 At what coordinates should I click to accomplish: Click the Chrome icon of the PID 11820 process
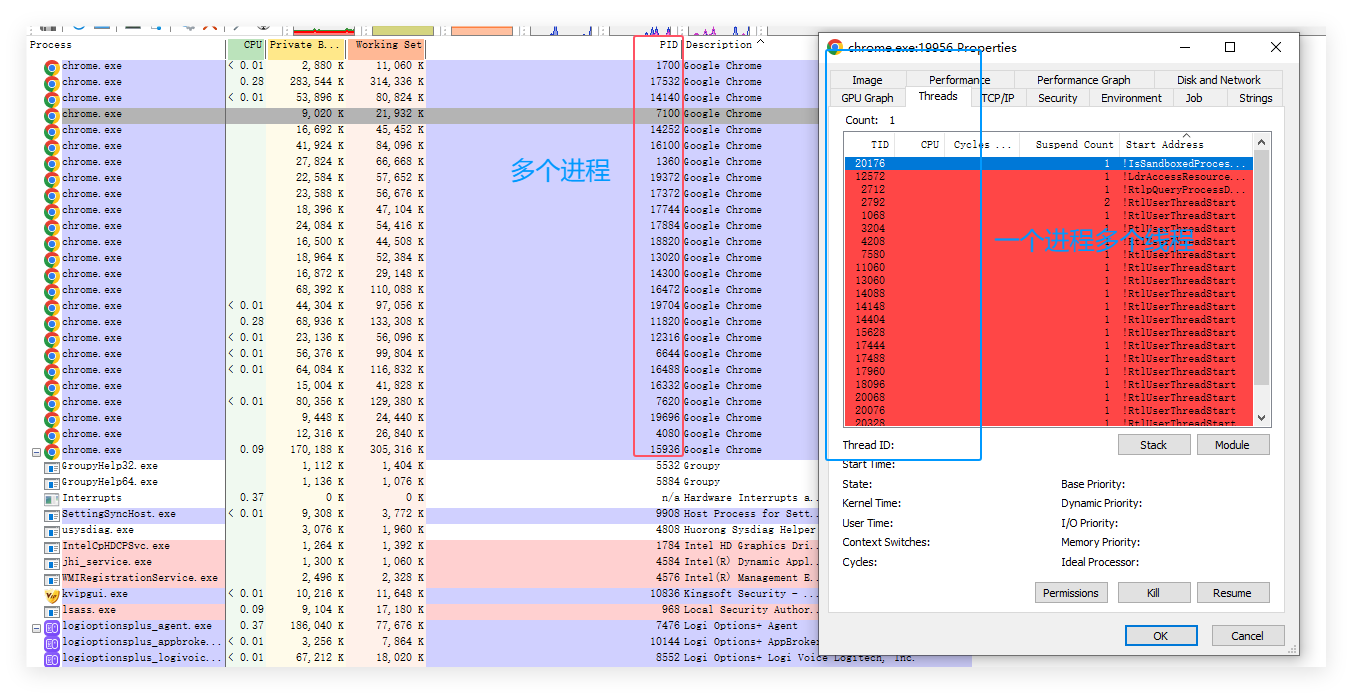(x=51, y=323)
